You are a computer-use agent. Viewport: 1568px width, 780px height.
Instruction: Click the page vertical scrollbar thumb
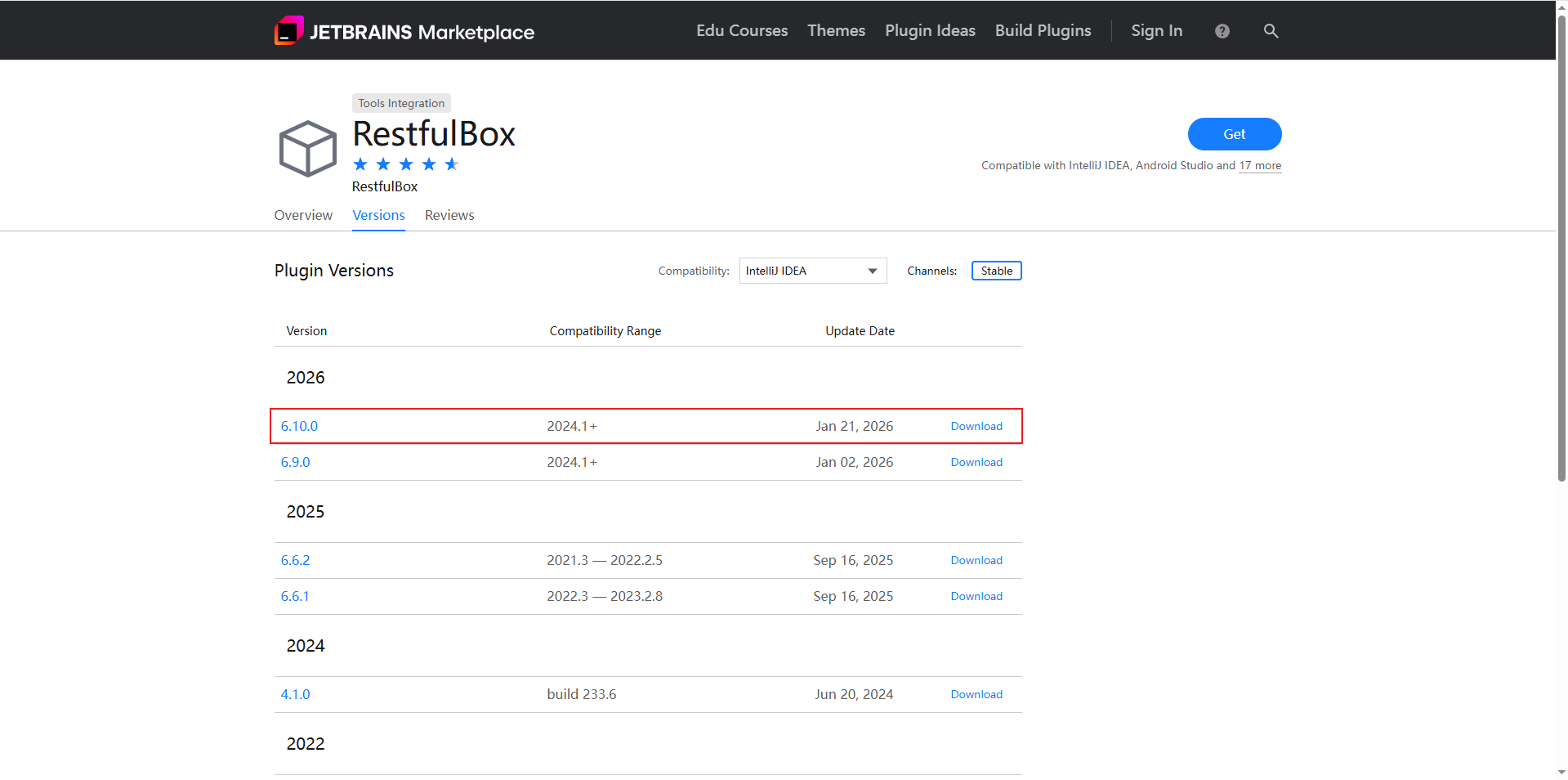(x=1561, y=248)
